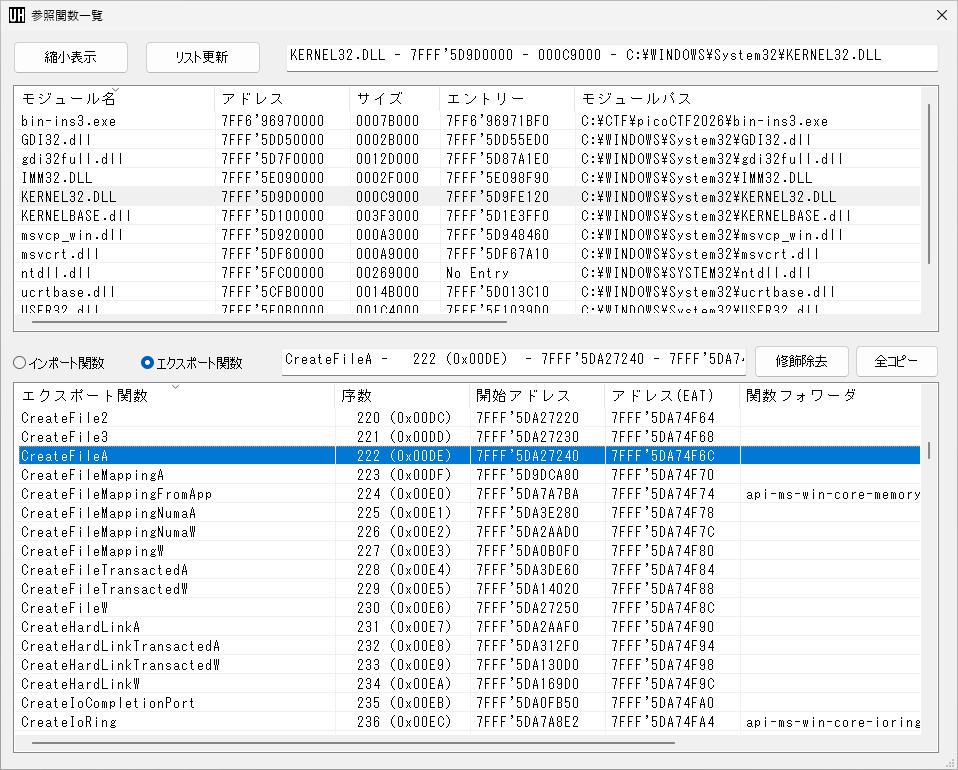Viewport: 958px width, 770px height.
Task: Select the bin-ins3.exe module row
Action: [x=68, y=121]
